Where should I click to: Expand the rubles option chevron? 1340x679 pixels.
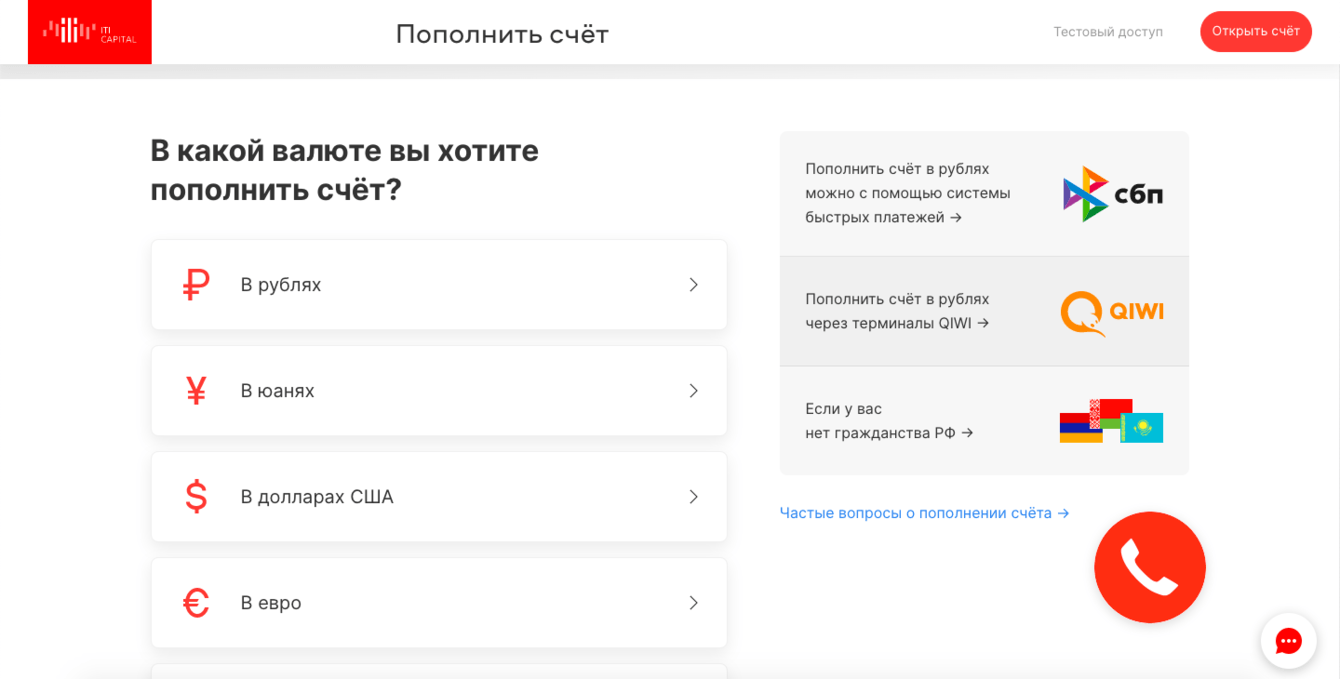coord(693,285)
